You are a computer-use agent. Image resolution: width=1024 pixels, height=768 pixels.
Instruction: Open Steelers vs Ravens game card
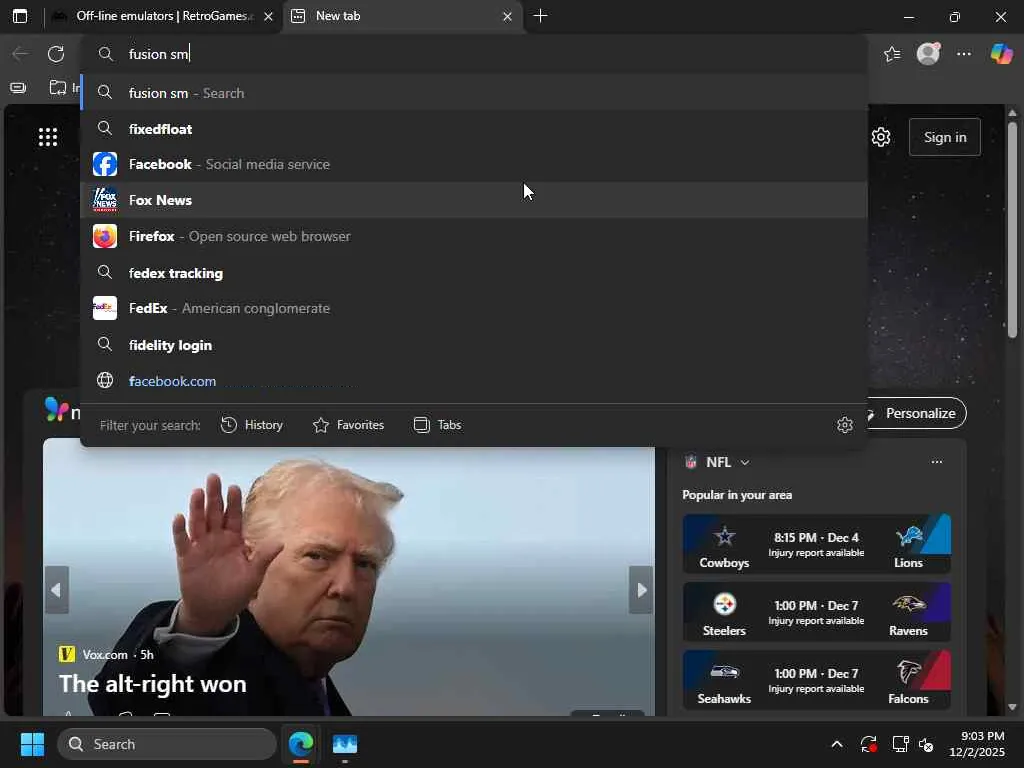pyautogui.click(x=816, y=612)
